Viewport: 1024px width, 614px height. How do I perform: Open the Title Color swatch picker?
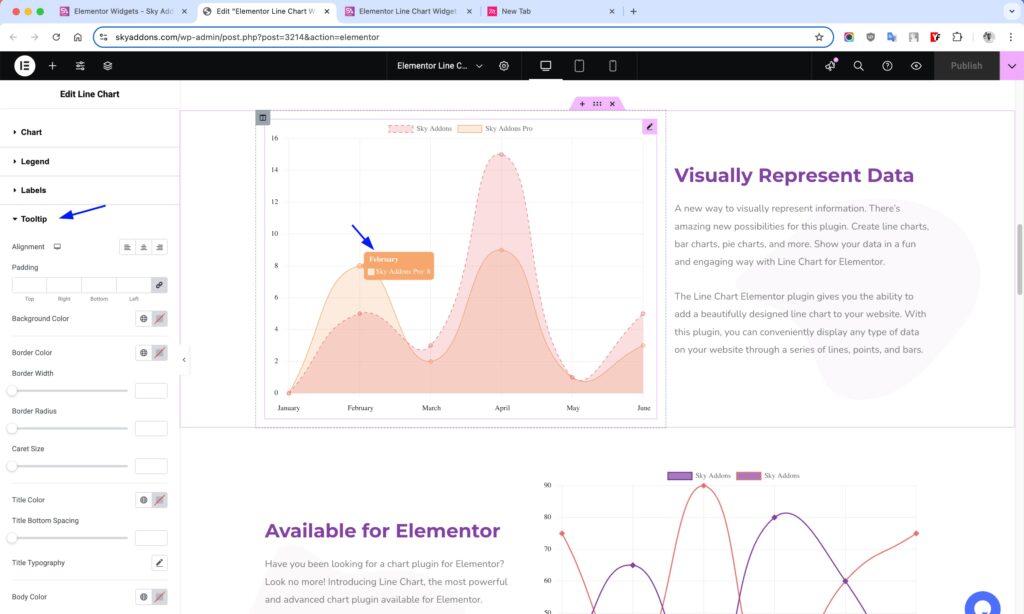click(159, 500)
